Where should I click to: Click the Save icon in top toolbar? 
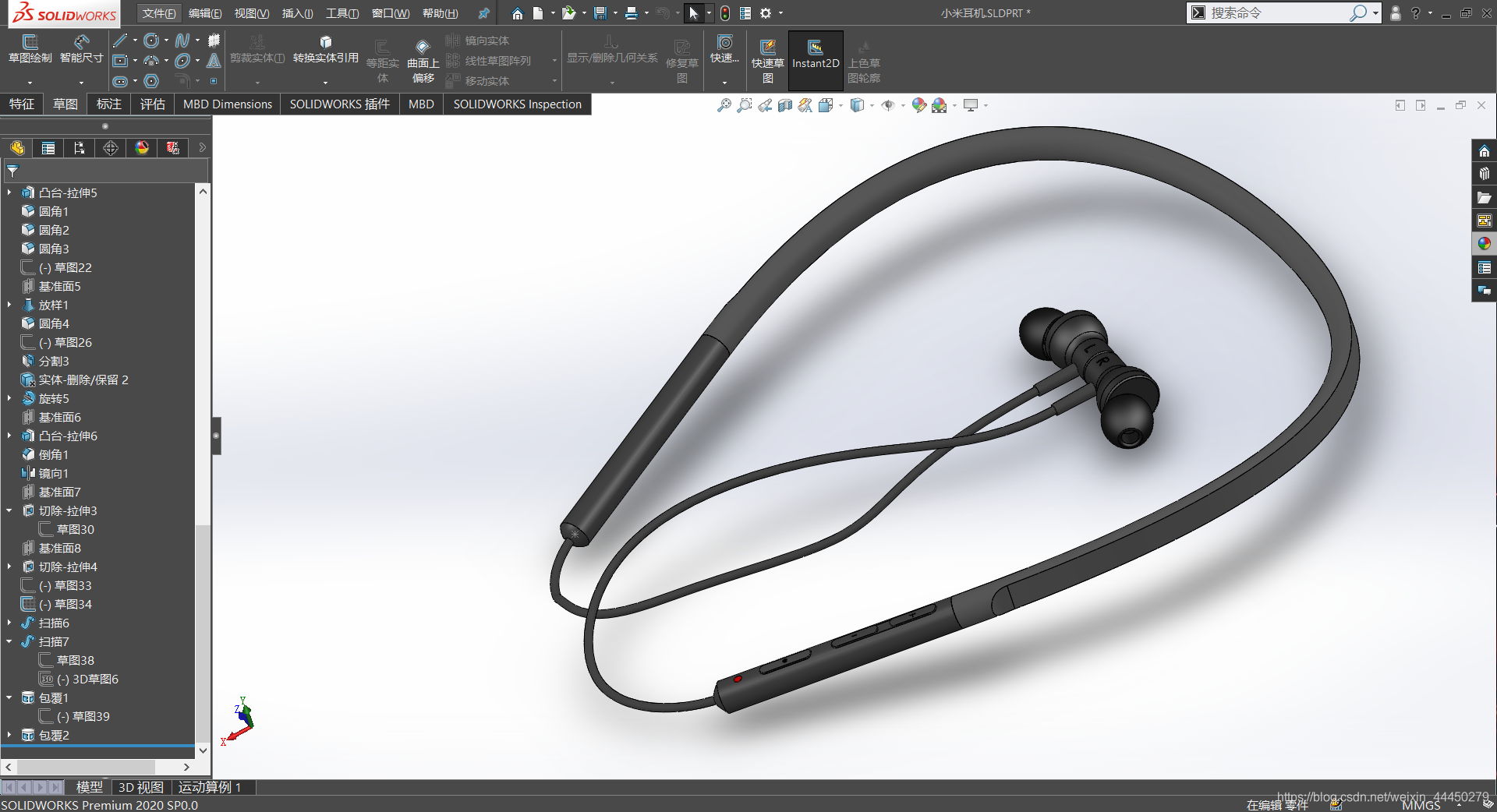pyautogui.click(x=600, y=13)
